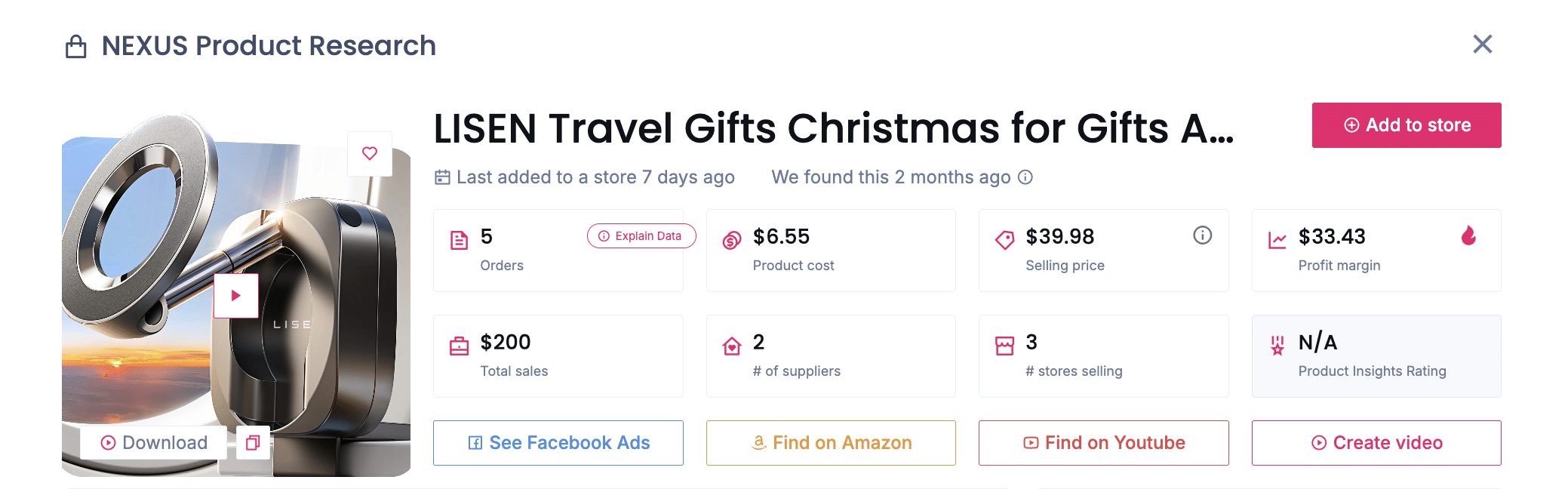Find this product on Youtube

1103,443
